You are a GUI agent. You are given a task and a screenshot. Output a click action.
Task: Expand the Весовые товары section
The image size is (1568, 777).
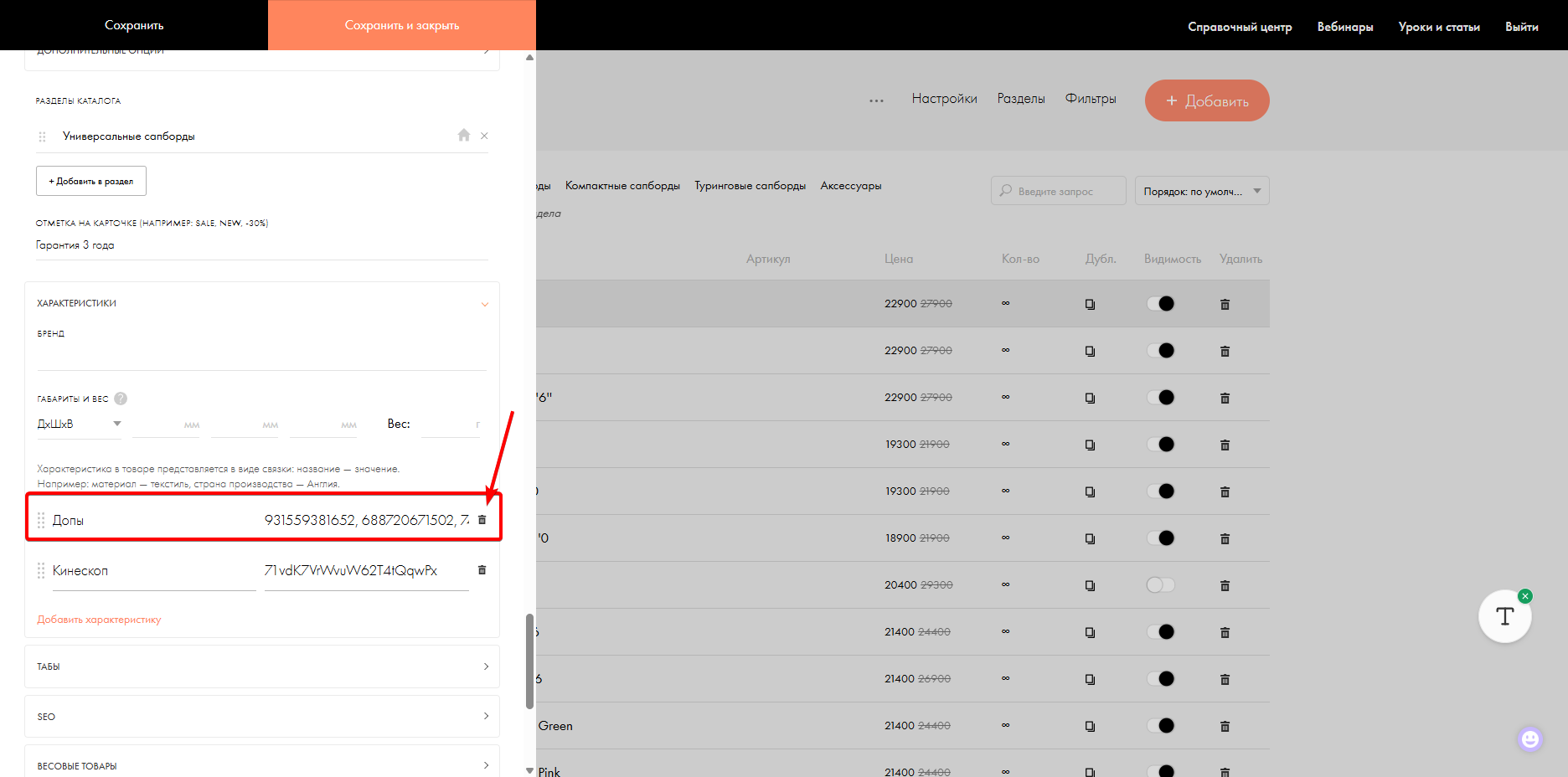pyautogui.click(x=262, y=765)
